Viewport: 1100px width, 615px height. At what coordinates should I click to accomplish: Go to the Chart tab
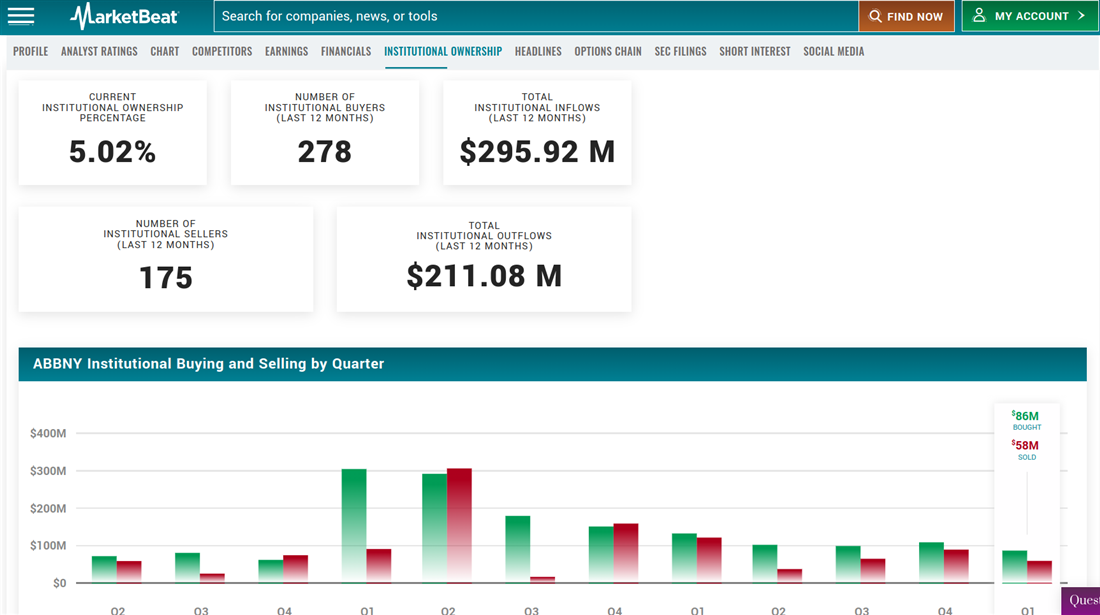pos(165,51)
